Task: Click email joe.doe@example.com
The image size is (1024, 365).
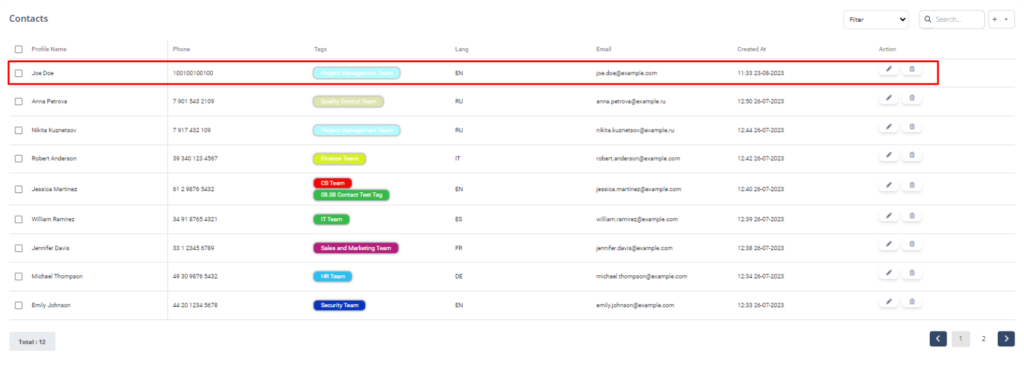Action: click(x=626, y=73)
